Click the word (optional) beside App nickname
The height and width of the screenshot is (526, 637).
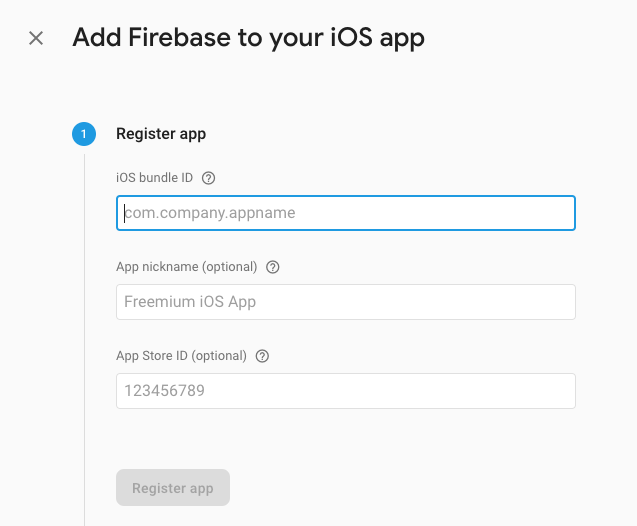point(230,267)
